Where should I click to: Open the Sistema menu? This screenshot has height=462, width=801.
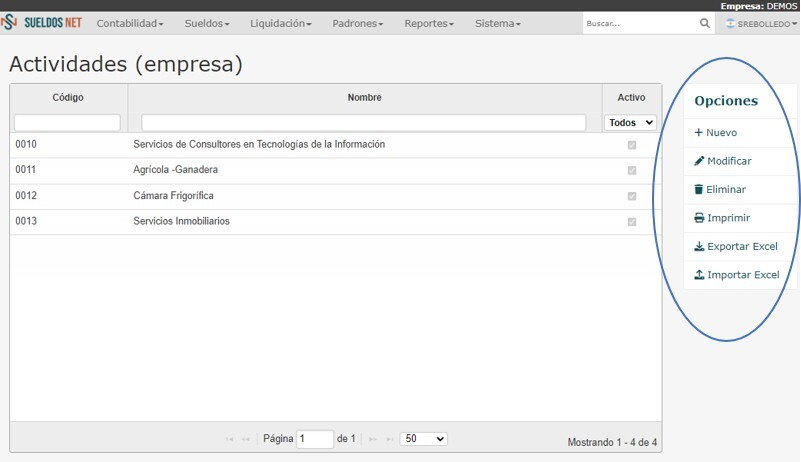pos(498,24)
